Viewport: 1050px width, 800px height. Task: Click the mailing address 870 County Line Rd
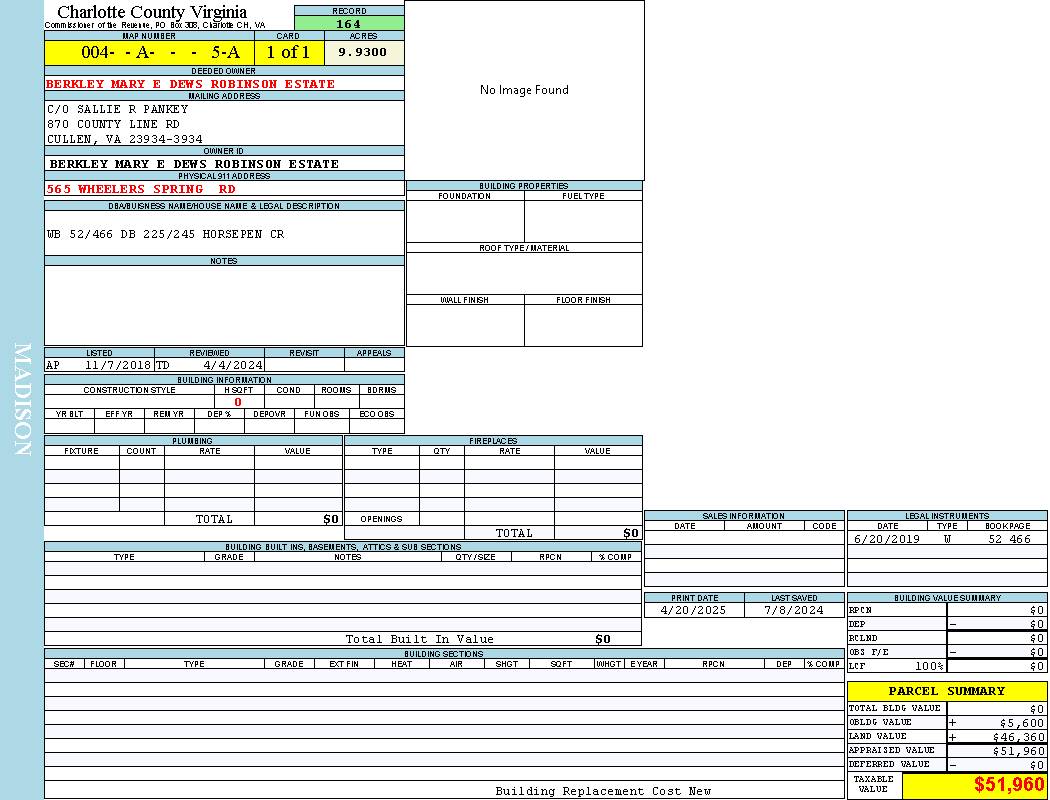click(113, 124)
